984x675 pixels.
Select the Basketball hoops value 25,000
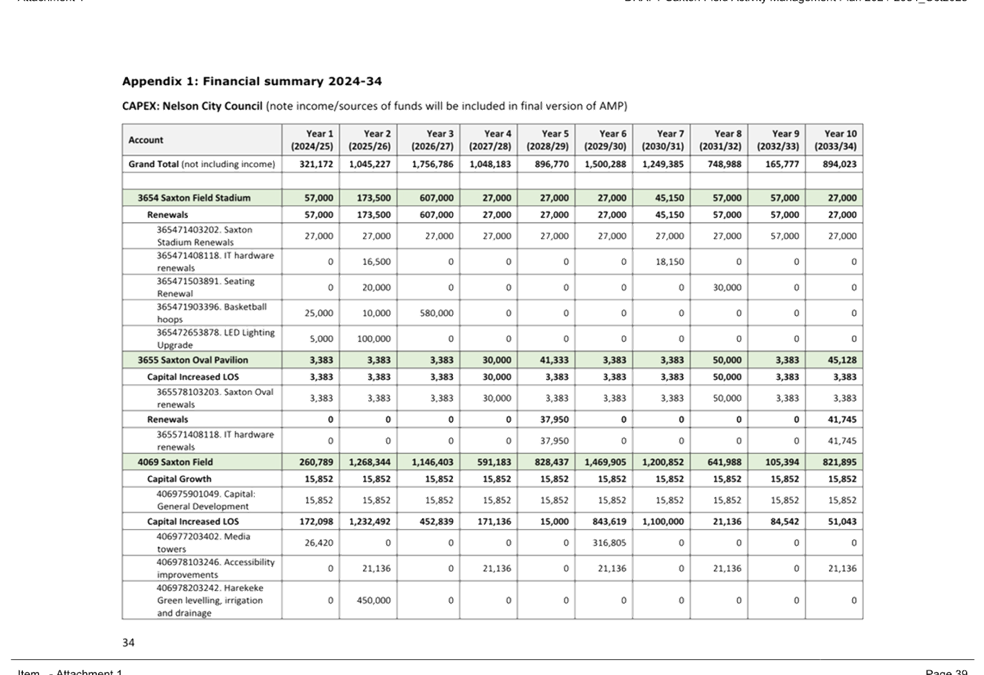point(319,313)
